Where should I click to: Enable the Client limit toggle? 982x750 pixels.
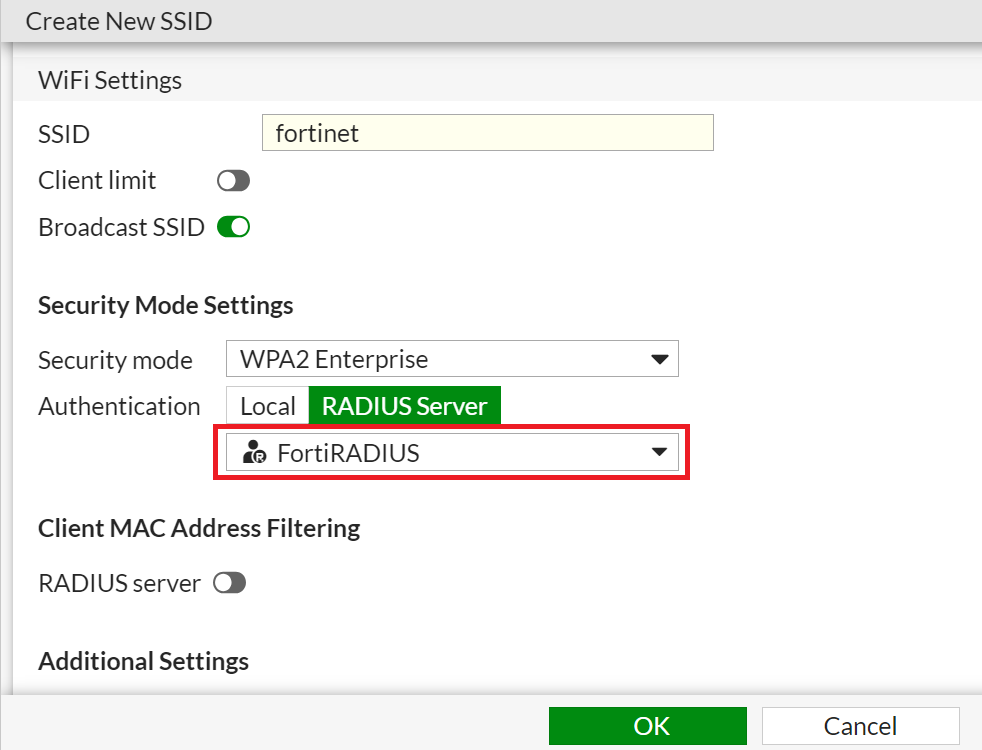[233, 181]
